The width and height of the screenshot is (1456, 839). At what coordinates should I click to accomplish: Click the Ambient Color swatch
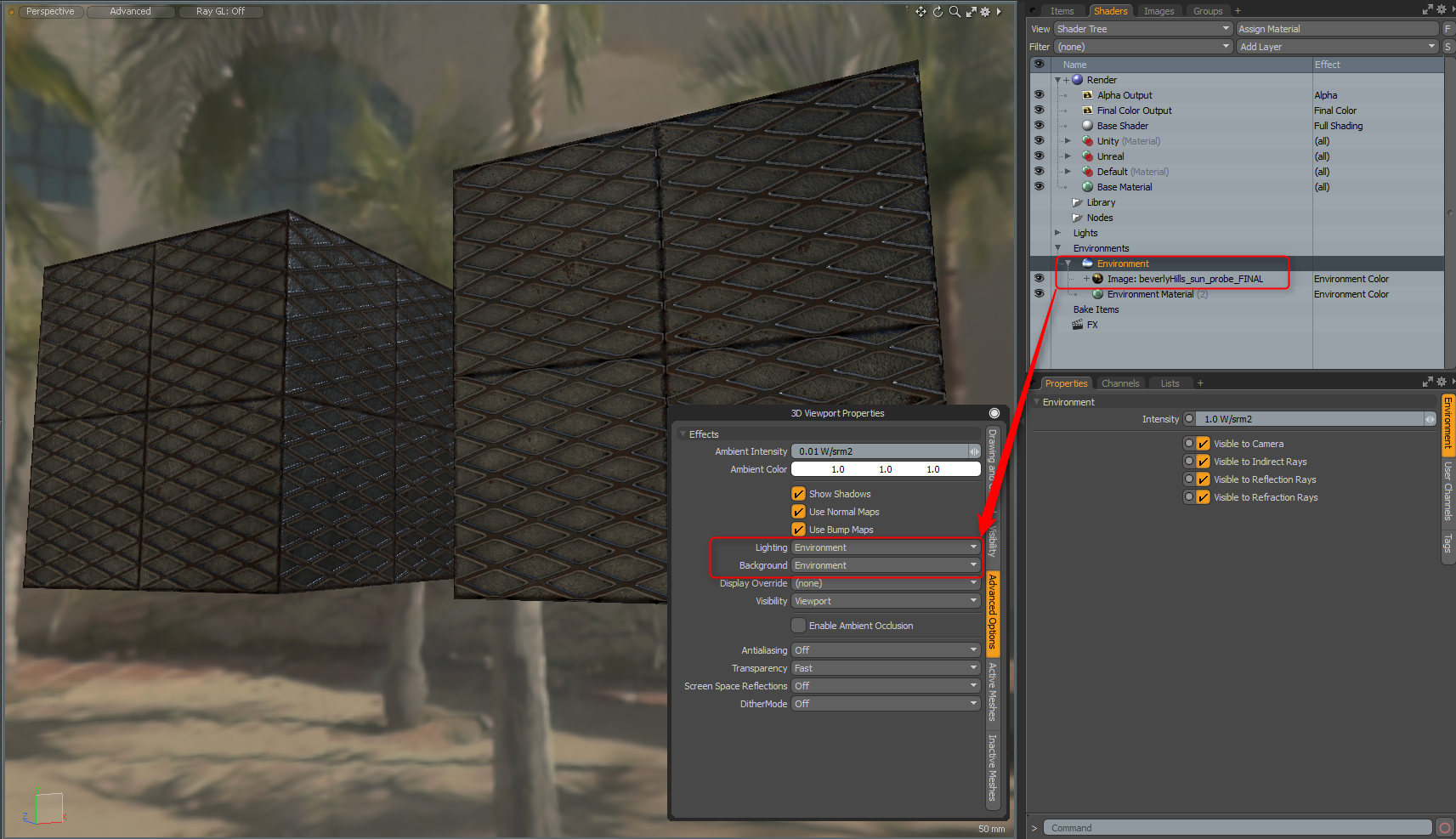click(886, 469)
